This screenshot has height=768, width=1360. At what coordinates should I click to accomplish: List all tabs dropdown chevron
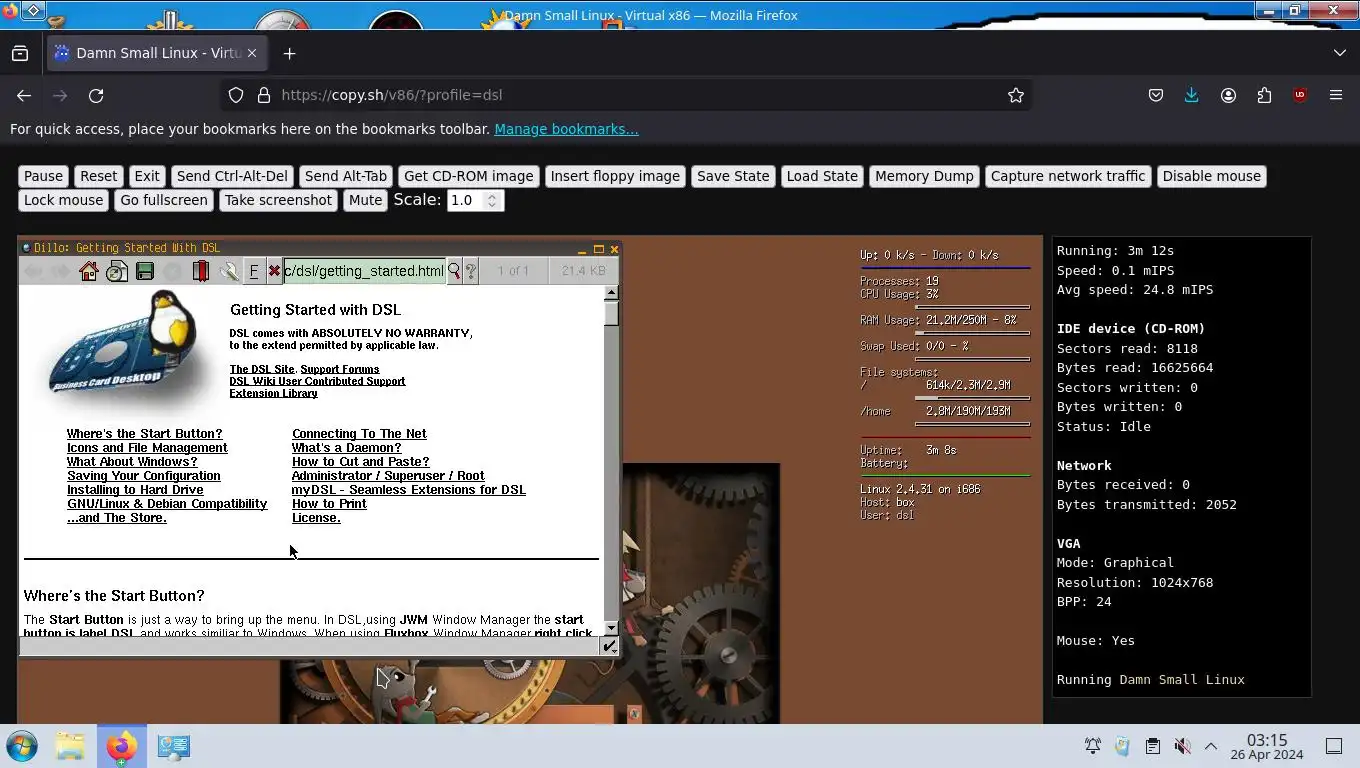point(1340,53)
